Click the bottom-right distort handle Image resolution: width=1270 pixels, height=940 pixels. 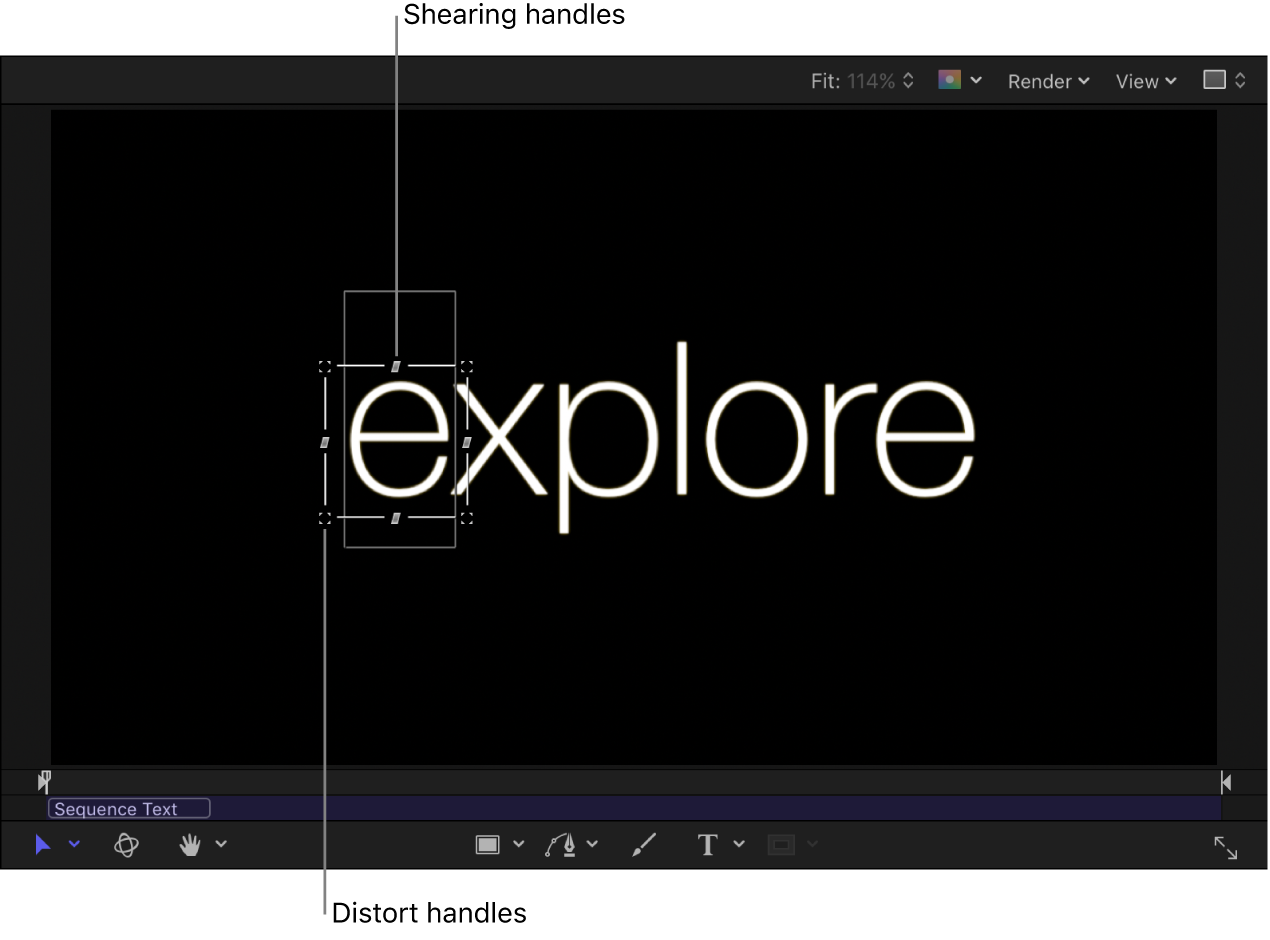coord(467,518)
